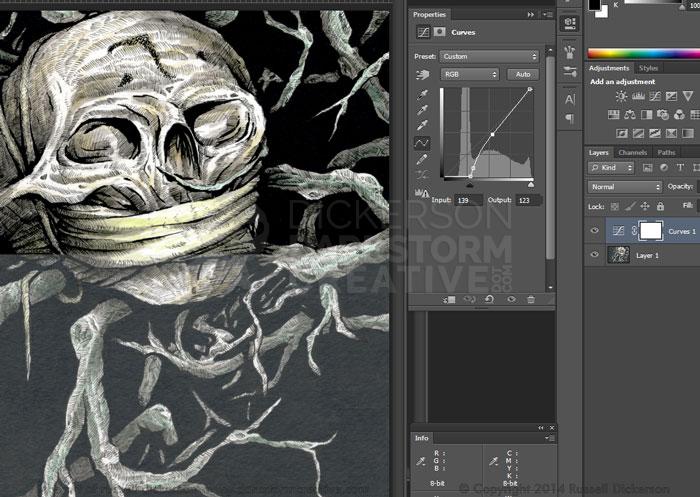Add a Channel Mixer adjustment
The width and height of the screenshot is (700, 497).
pyautogui.click(x=679, y=115)
